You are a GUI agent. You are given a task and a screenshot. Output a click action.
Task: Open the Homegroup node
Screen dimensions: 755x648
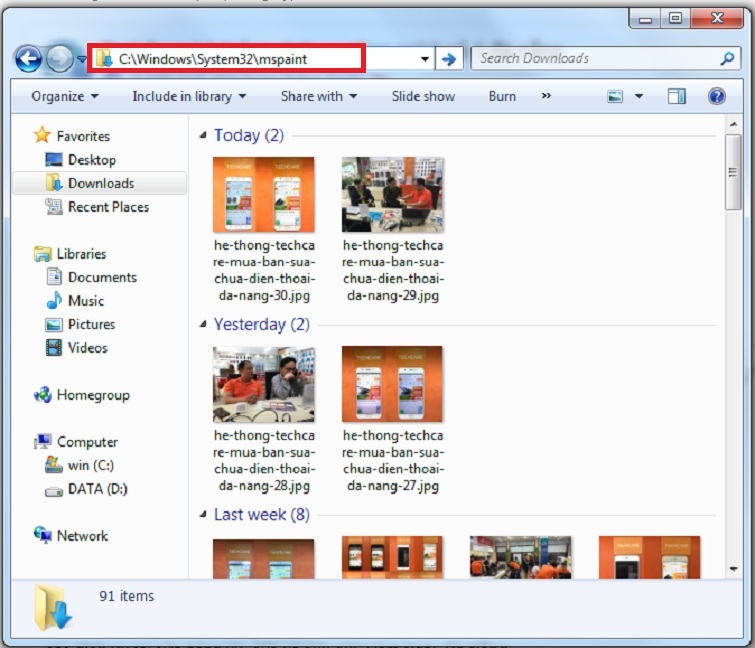coord(92,395)
